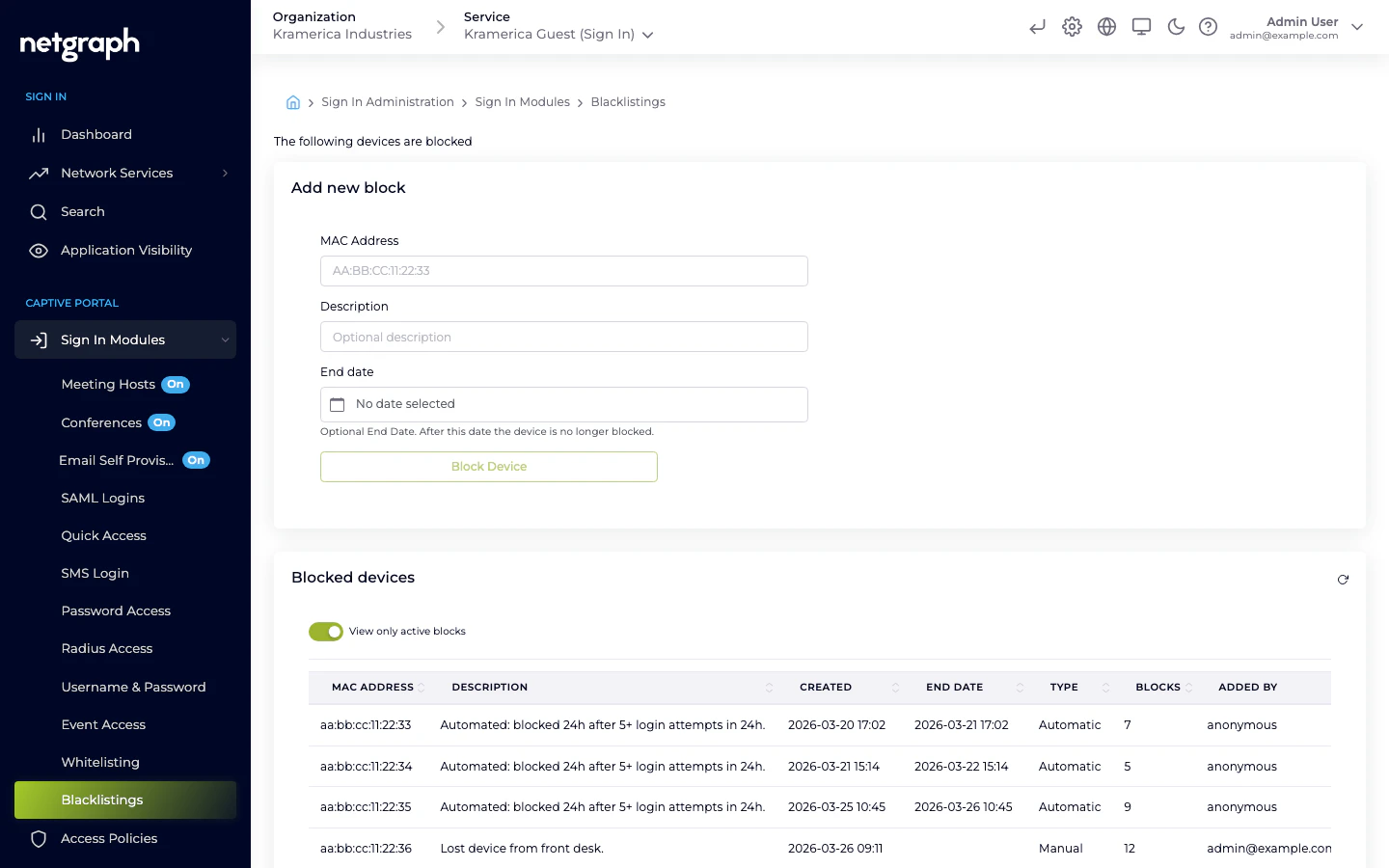The height and width of the screenshot is (868, 1389).
Task: Expand the Network Services sidebar chevron
Action: [225, 173]
